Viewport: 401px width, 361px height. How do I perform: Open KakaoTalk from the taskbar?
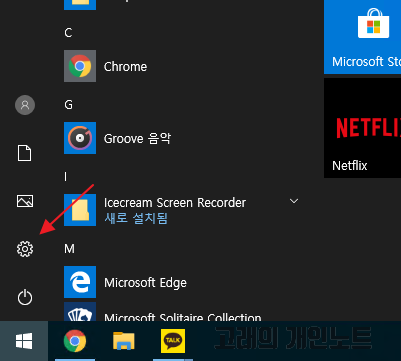point(173,341)
